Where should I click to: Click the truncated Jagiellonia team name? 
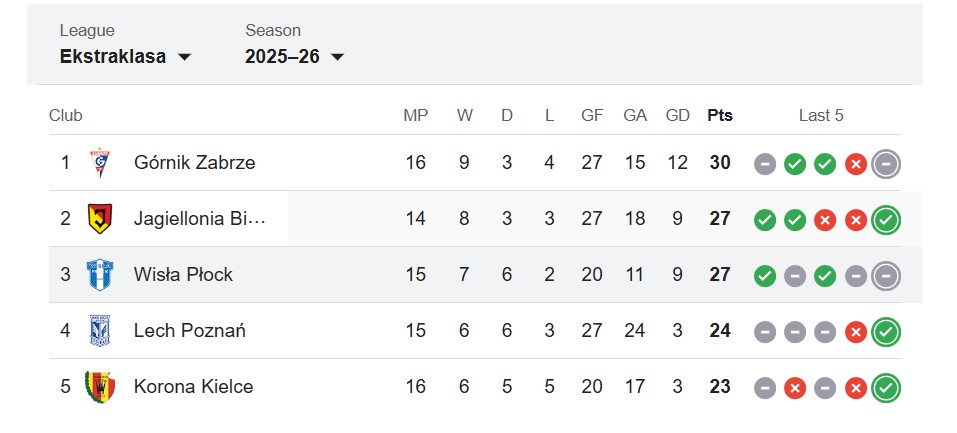[199, 218]
